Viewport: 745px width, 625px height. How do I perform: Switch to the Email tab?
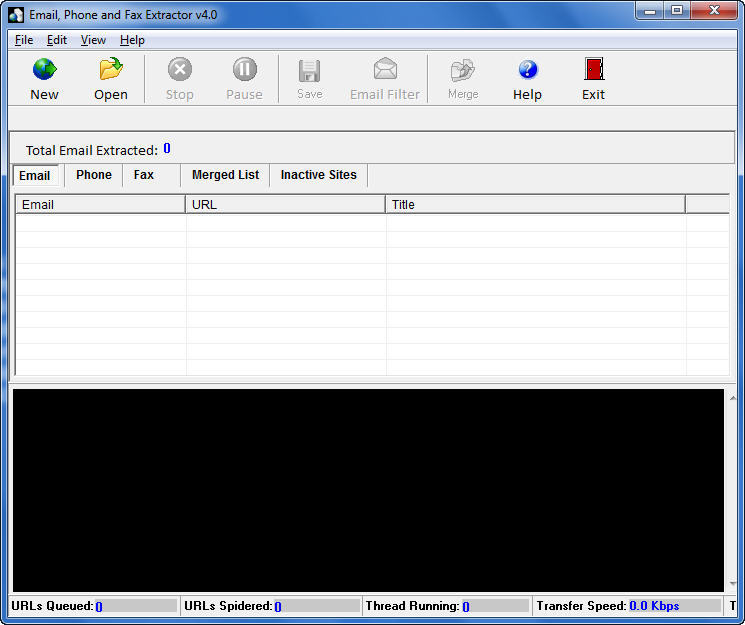pos(35,175)
